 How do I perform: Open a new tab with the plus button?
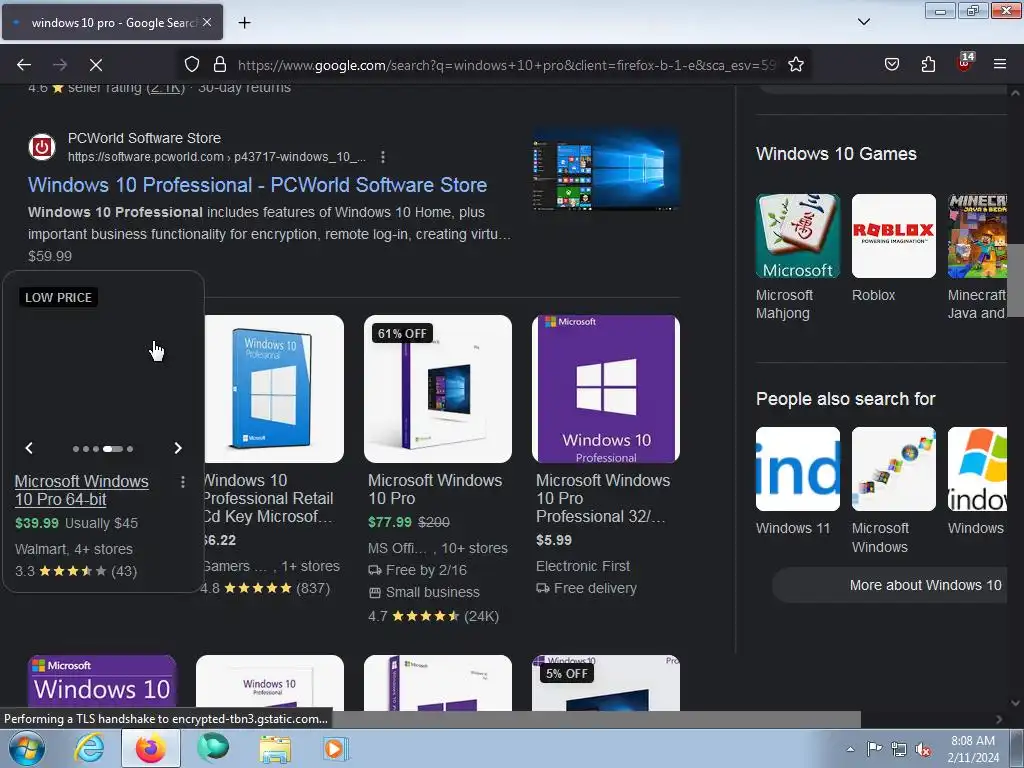244,23
